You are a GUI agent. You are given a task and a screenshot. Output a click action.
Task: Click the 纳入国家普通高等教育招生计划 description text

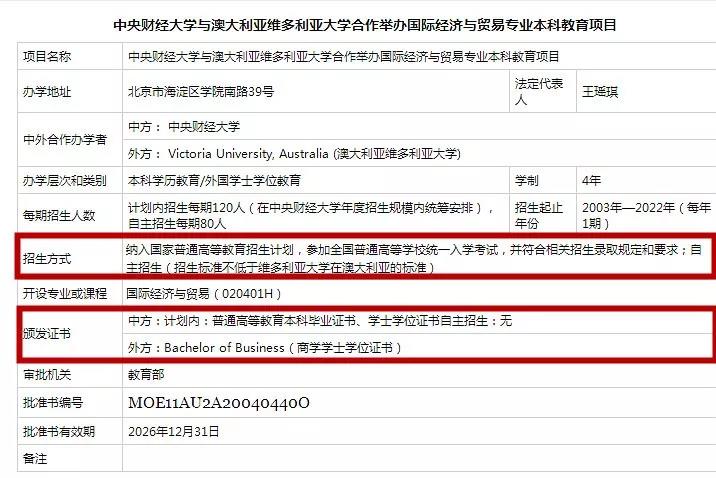tap(414, 258)
